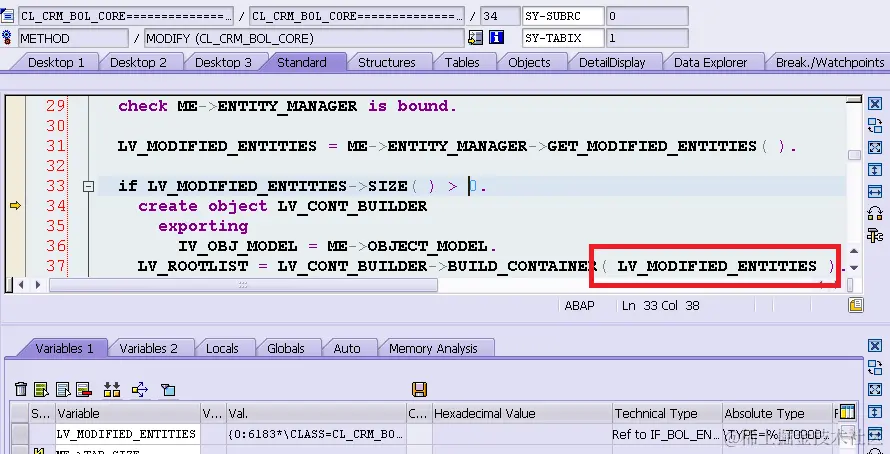The height and width of the screenshot is (454, 890).
Task: Click the floppy disk save icon above Hexadecimal column
Action: click(x=419, y=389)
